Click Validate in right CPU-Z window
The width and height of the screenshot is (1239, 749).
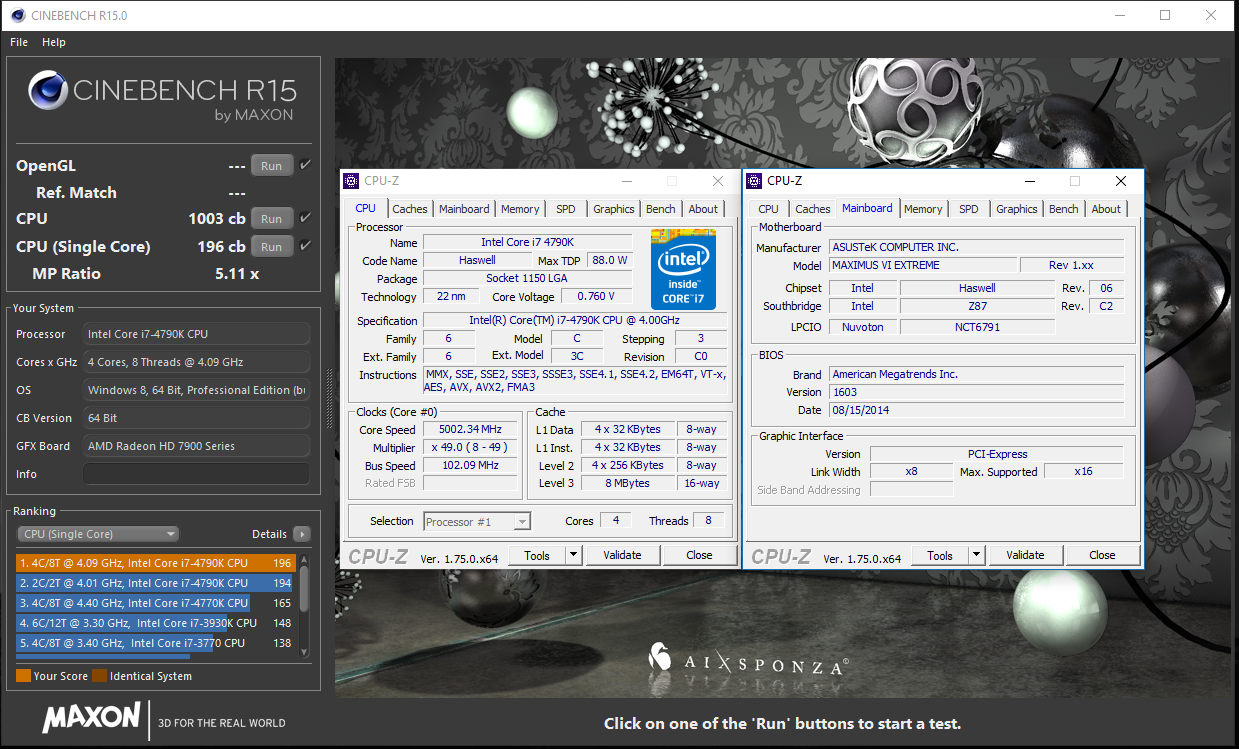click(x=1025, y=555)
